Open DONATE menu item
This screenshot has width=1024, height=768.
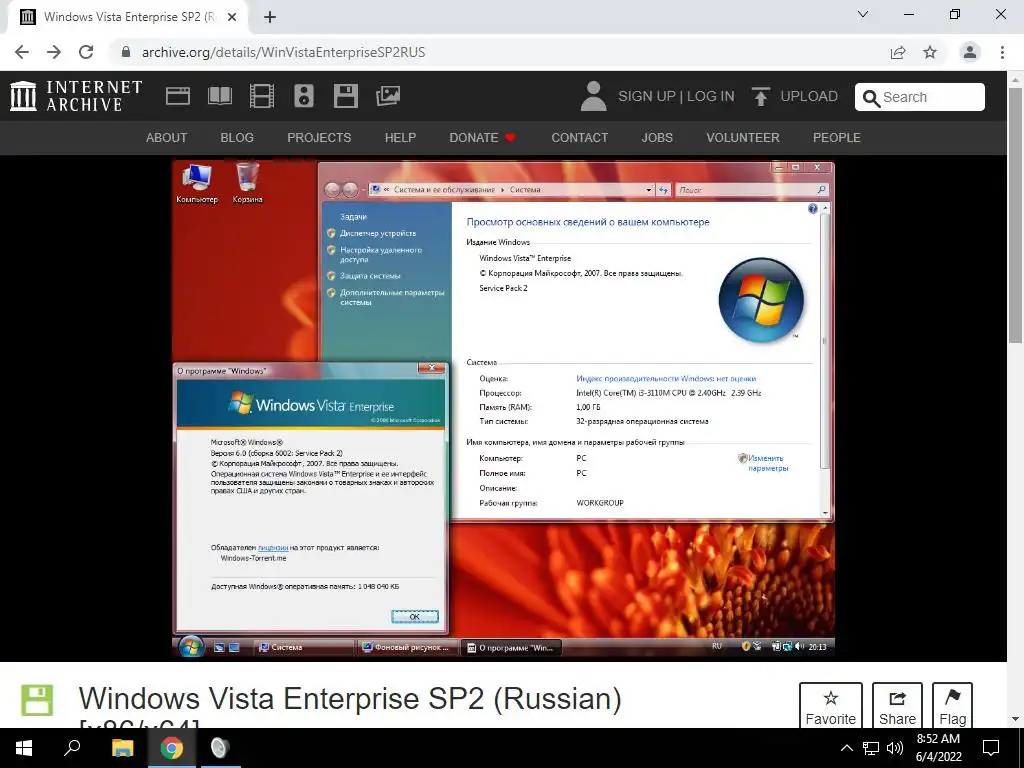tap(483, 138)
